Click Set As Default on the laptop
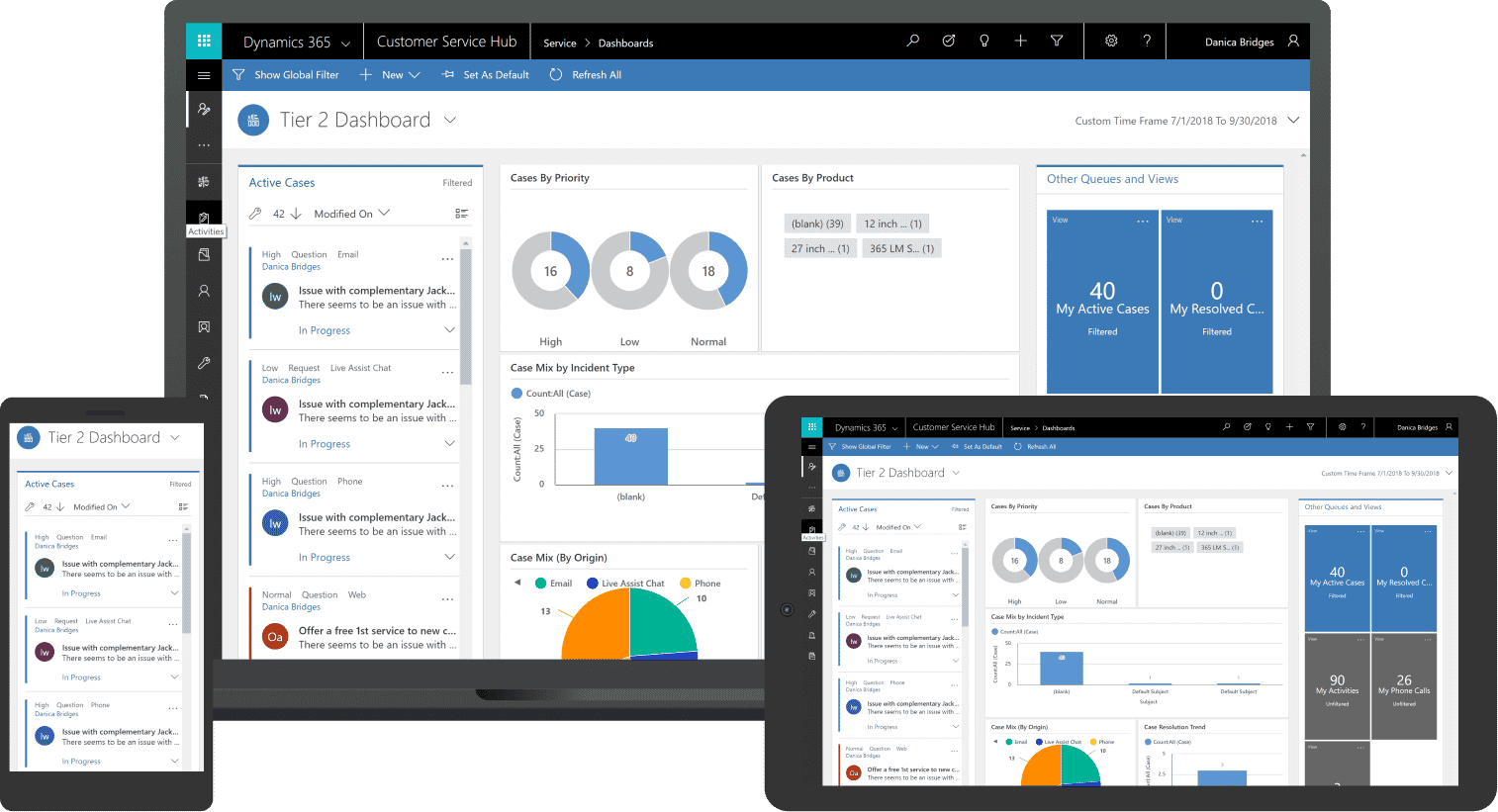This screenshot has width=1498, height=812. tap(486, 75)
